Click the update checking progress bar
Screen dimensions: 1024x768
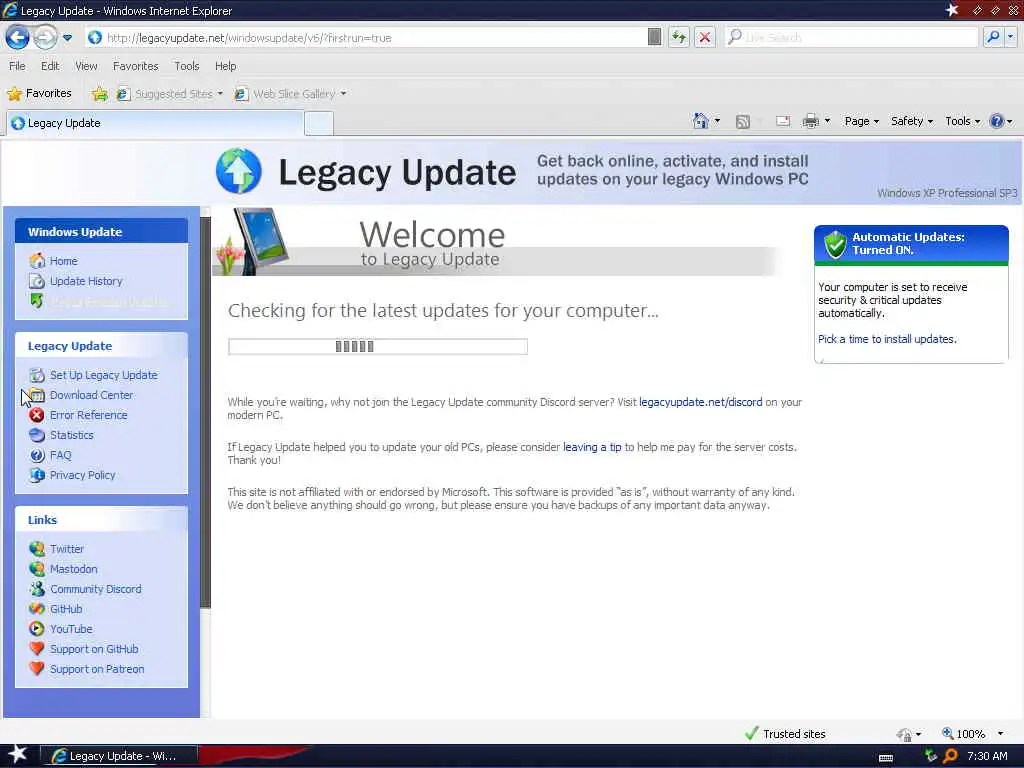[x=377, y=346]
